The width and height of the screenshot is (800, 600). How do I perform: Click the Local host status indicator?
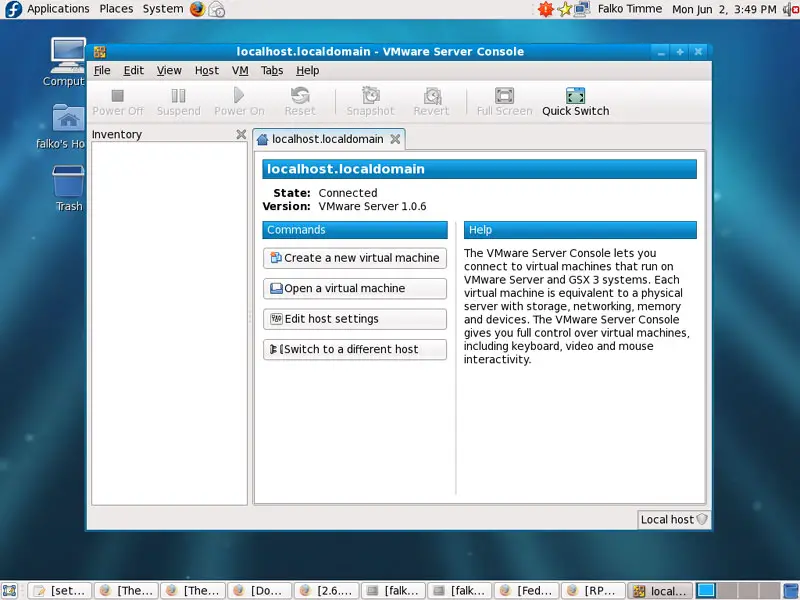pyautogui.click(x=673, y=519)
